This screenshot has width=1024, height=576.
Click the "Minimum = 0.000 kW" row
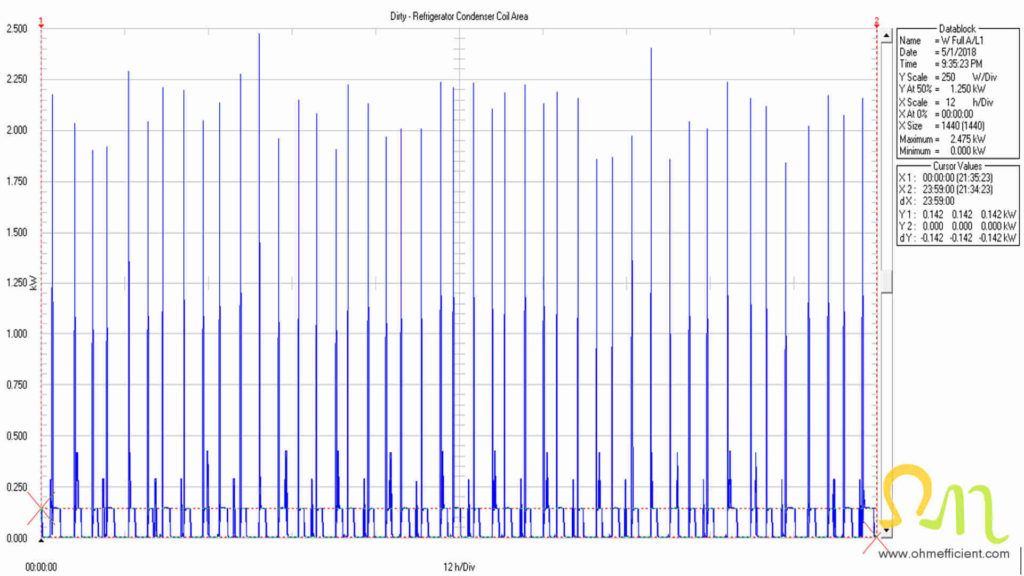[942, 151]
